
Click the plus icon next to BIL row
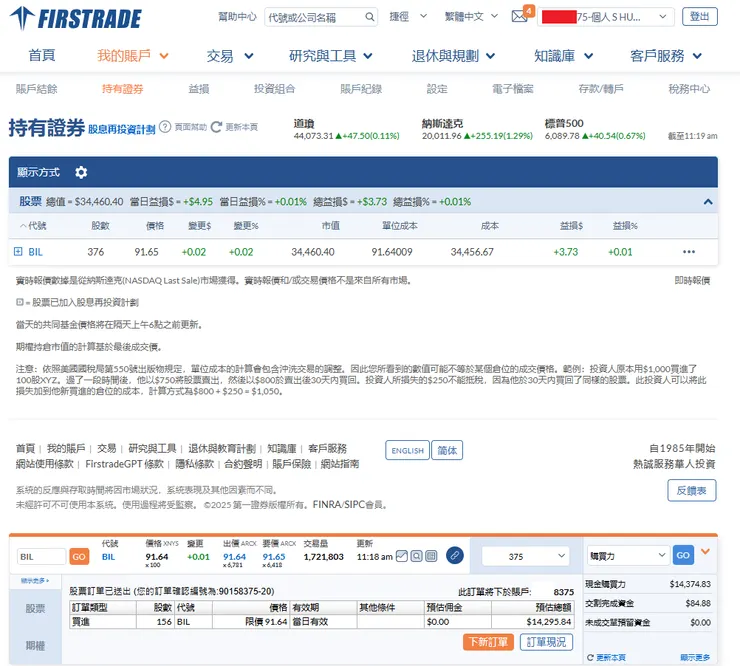click(x=18, y=252)
